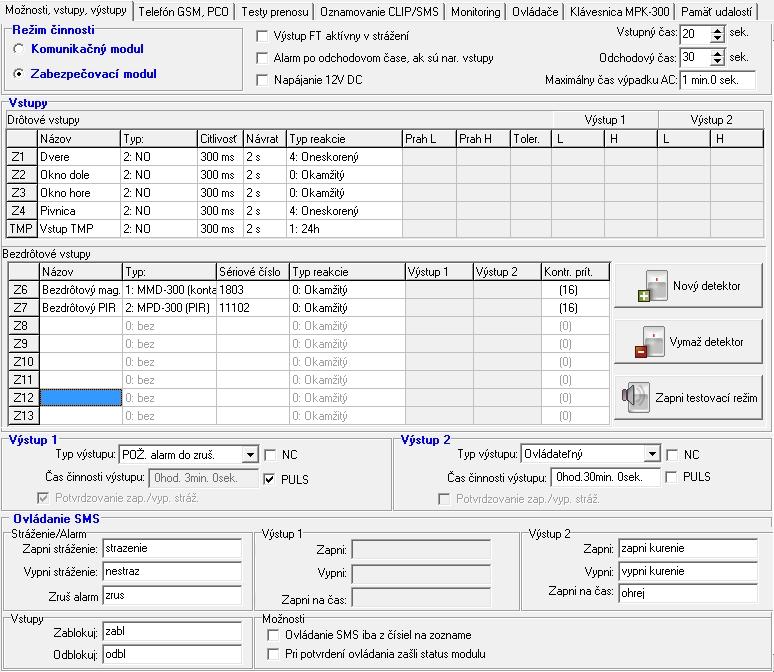Click Okno dole name cell
The width and height of the screenshot is (774, 672).
79,175
